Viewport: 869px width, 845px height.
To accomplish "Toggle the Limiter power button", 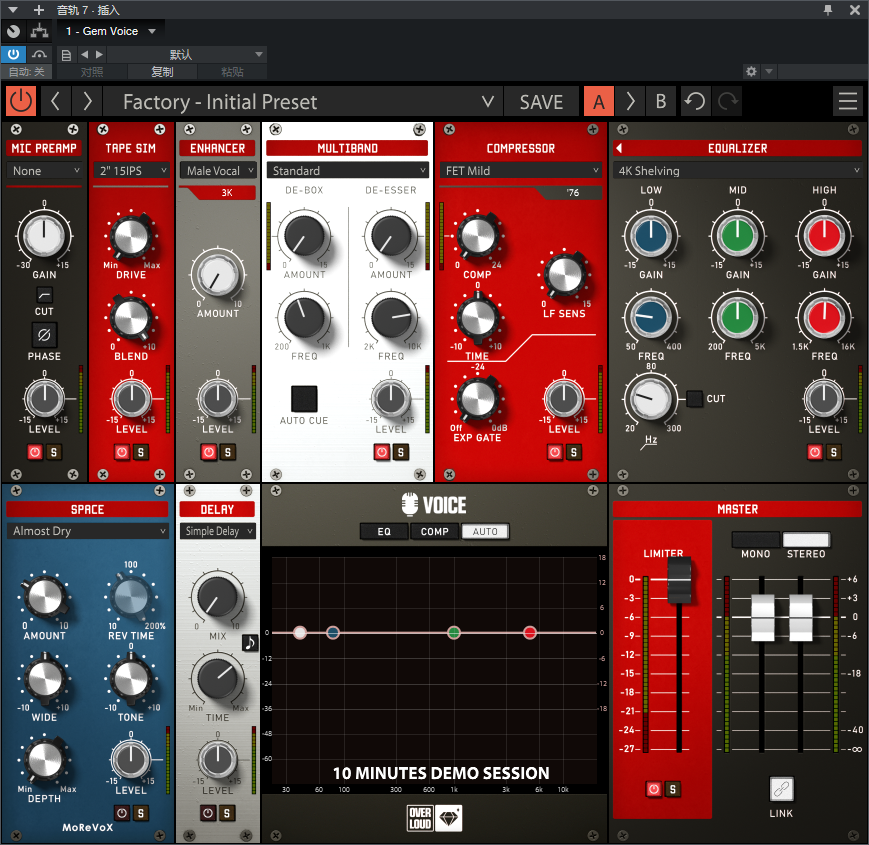I will (654, 789).
